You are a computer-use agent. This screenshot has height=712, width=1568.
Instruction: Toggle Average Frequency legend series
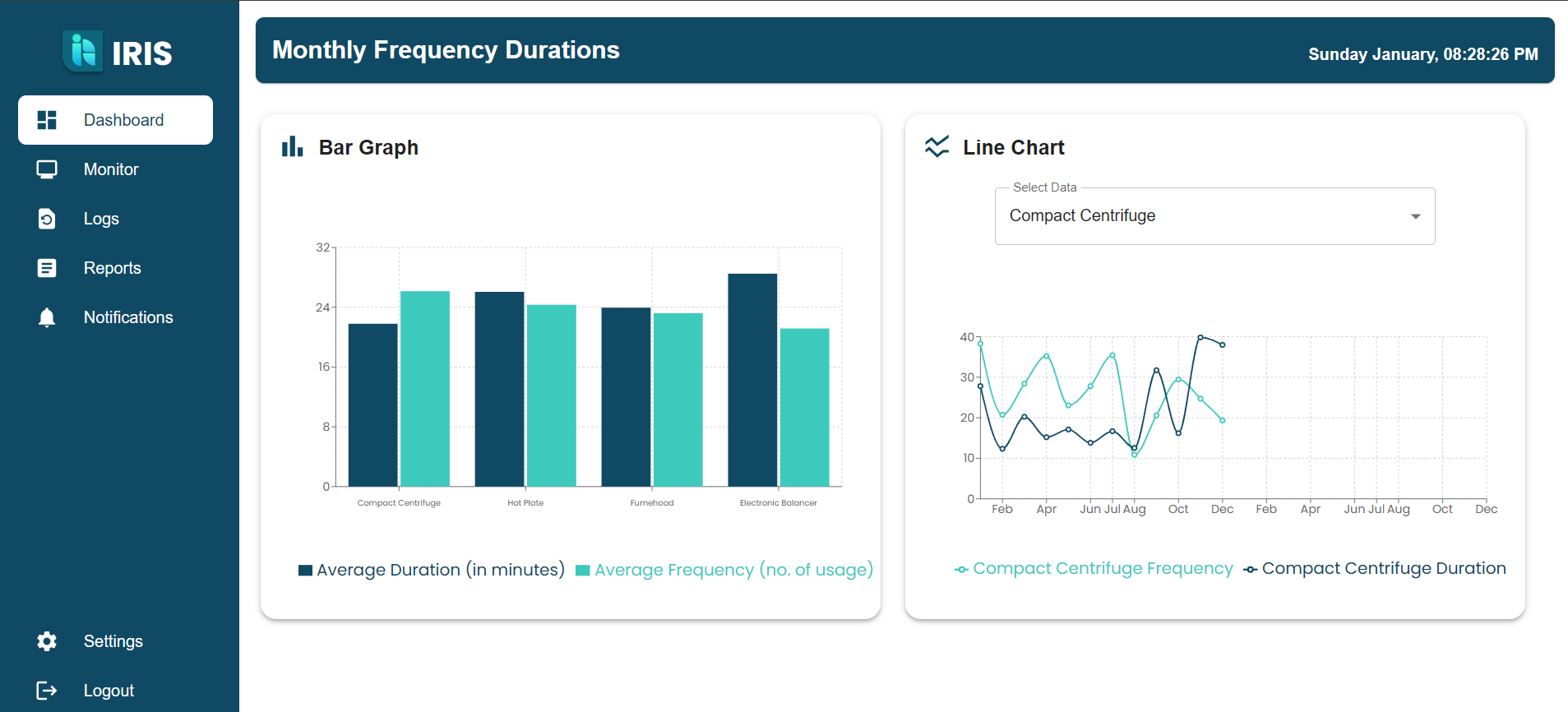coord(724,570)
